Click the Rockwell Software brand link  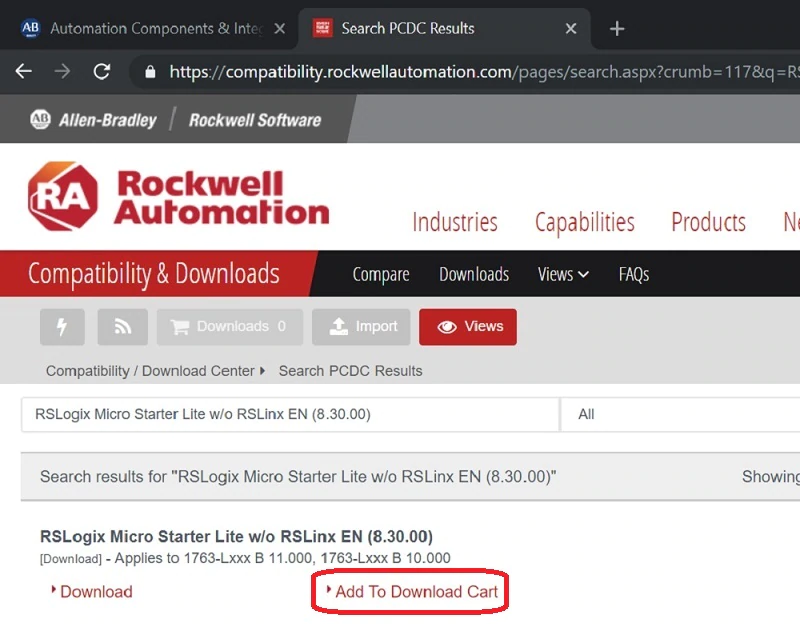[255, 120]
